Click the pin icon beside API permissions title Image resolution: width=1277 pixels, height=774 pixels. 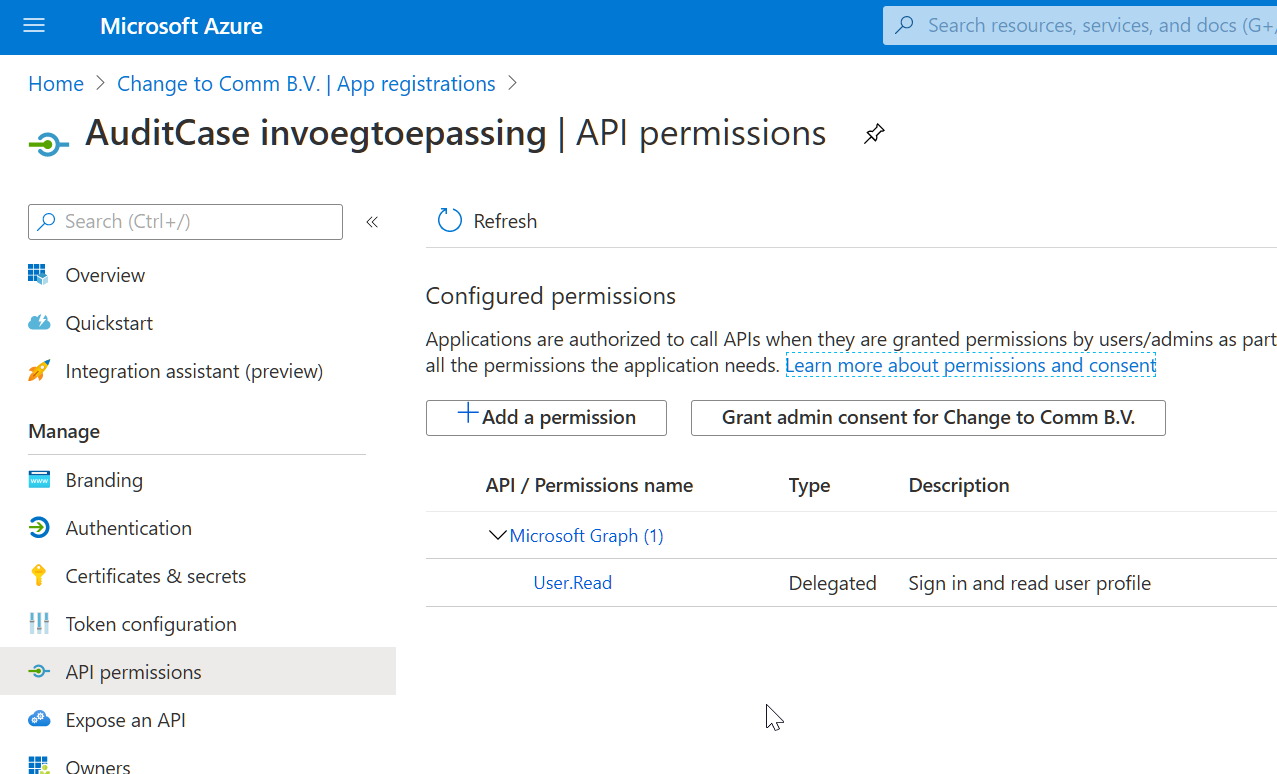click(874, 134)
